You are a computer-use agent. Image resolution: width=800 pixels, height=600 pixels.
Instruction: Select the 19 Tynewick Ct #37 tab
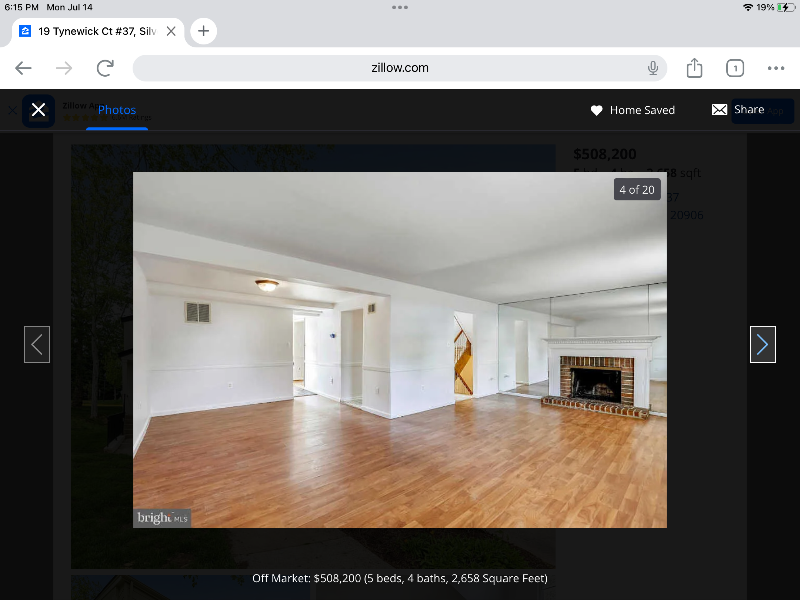pyautogui.click(x=95, y=31)
